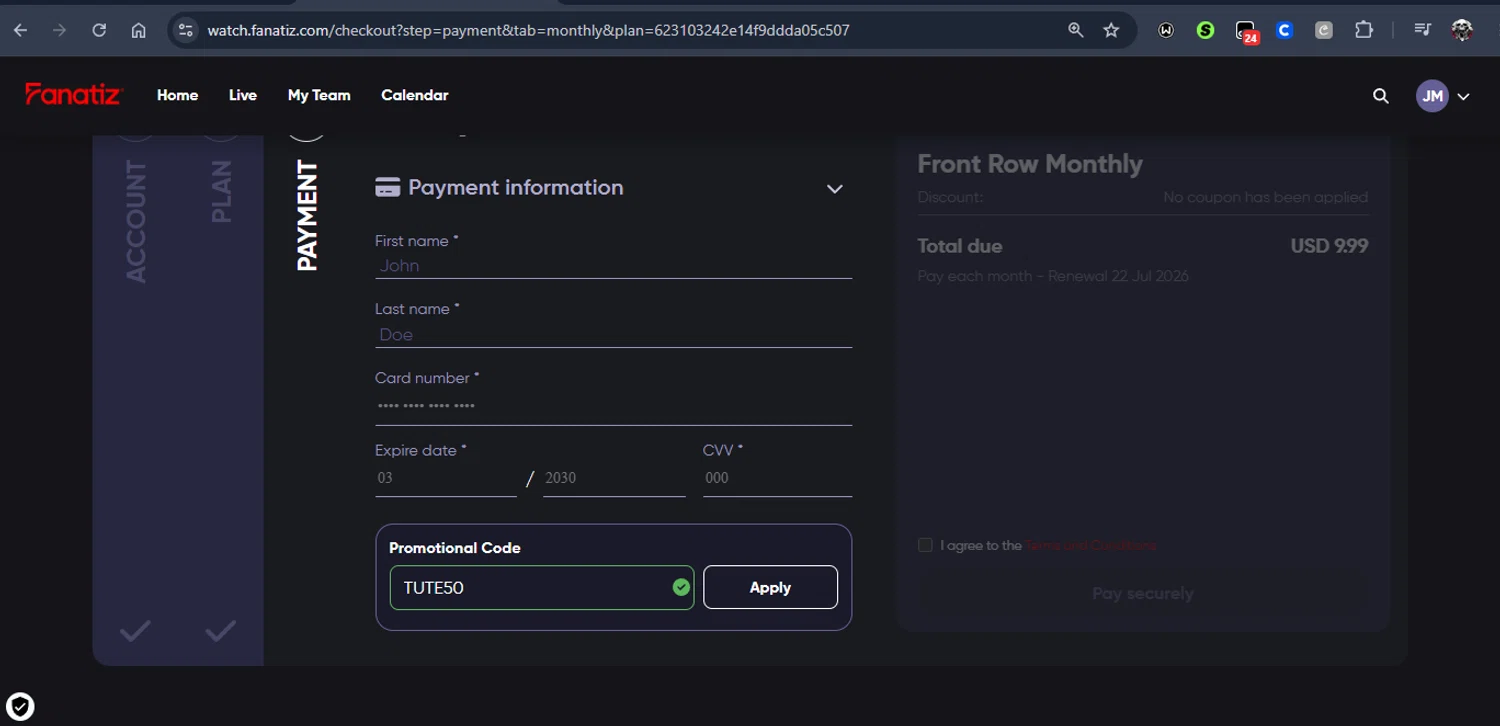Click the expire year field
The height and width of the screenshot is (726, 1500).
coord(614,478)
